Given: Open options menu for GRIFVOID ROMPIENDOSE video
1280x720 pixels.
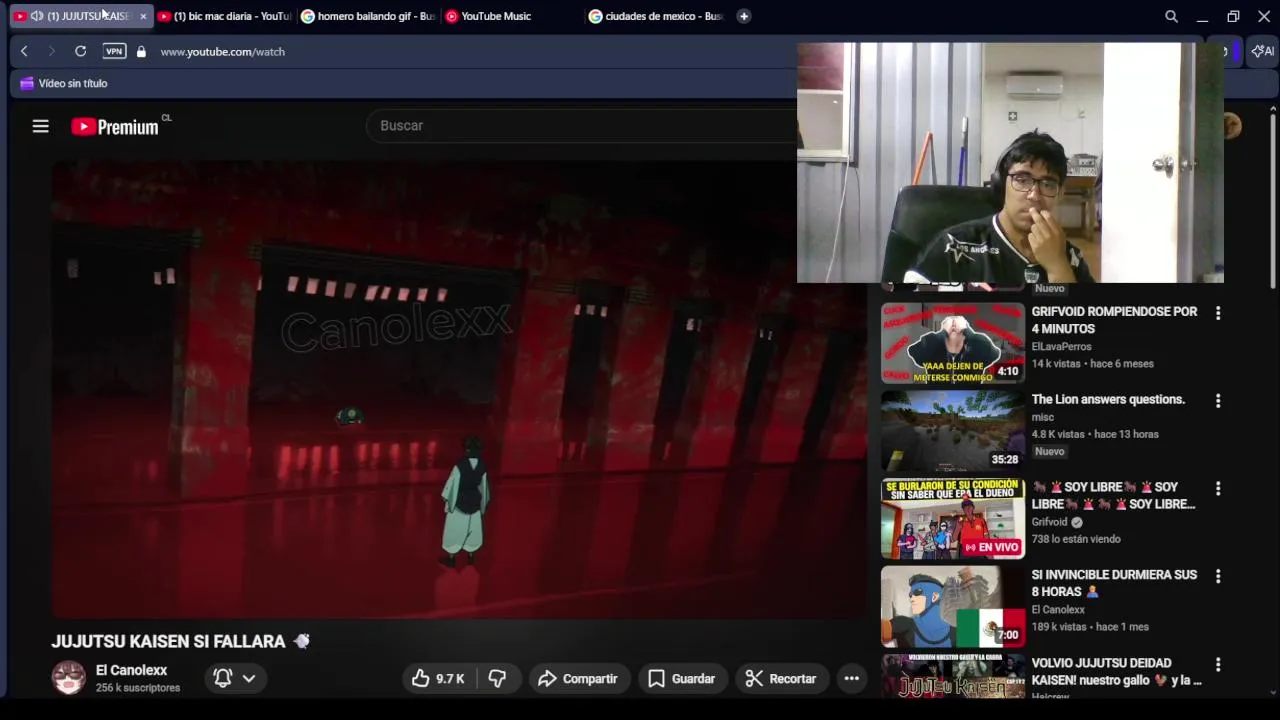Looking at the screenshot, I should coord(1217,313).
